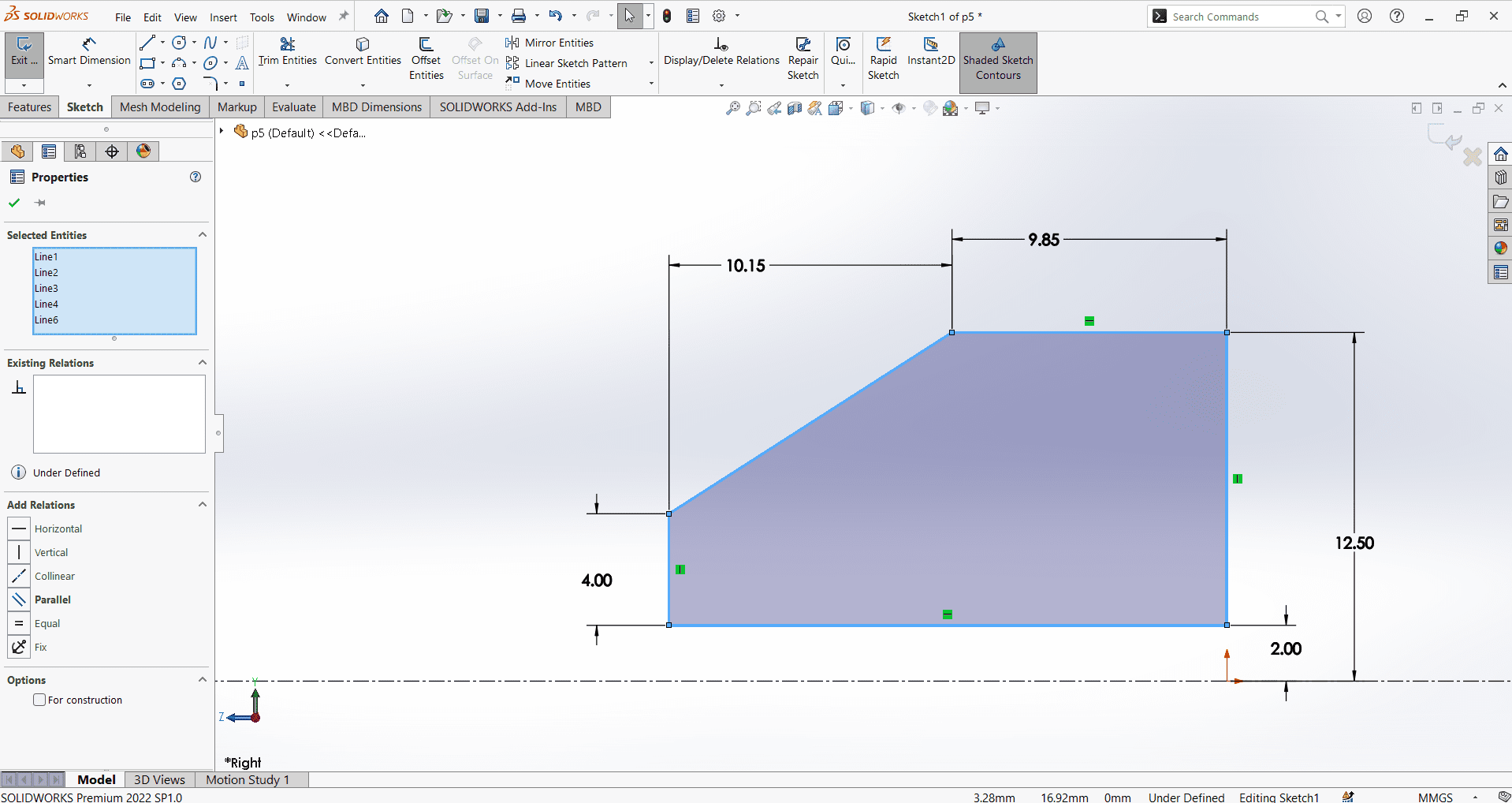This screenshot has height=803, width=1512.
Task: Open the Smart Dimension dropdown arrow
Action: [89, 85]
